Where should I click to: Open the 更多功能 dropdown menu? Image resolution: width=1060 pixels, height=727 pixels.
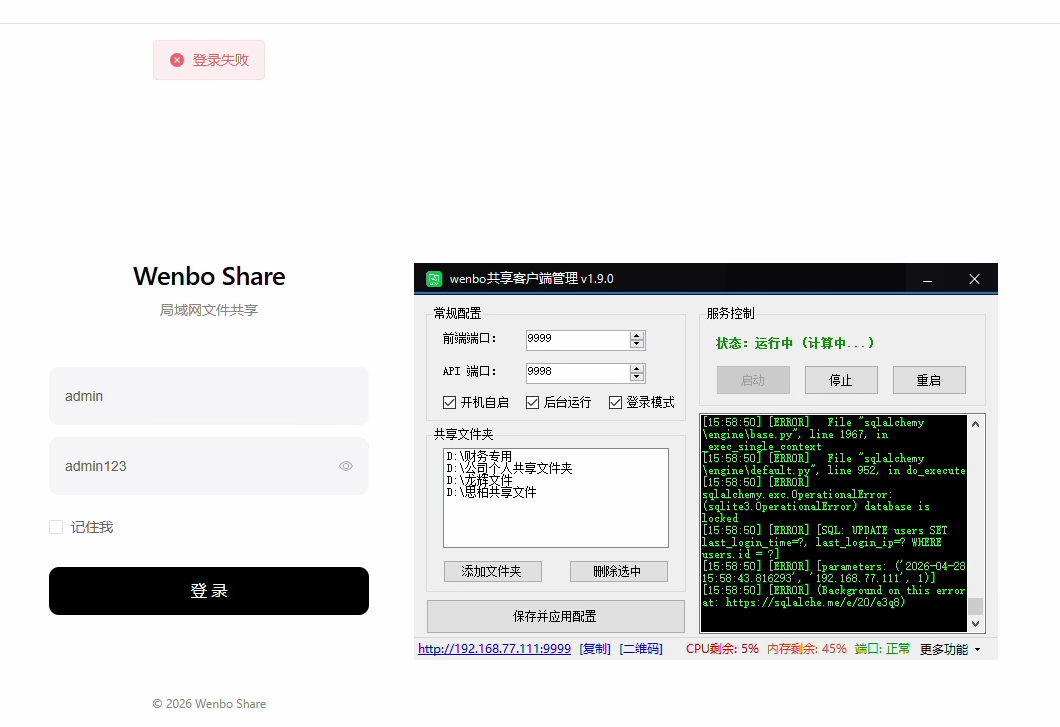949,649
